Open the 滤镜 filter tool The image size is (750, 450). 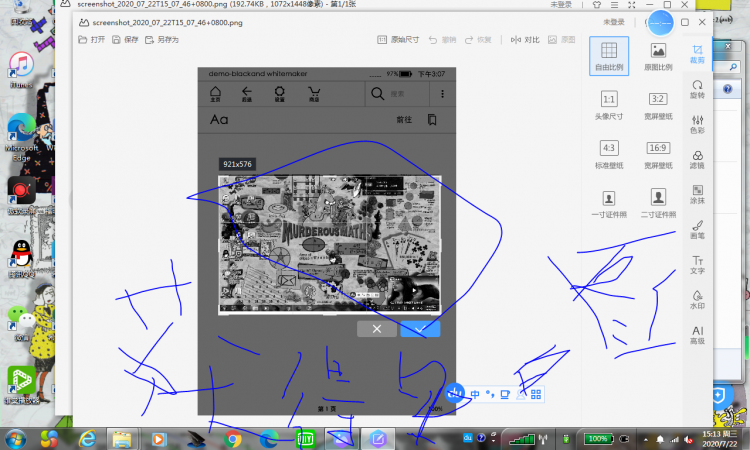pos(697,160)
